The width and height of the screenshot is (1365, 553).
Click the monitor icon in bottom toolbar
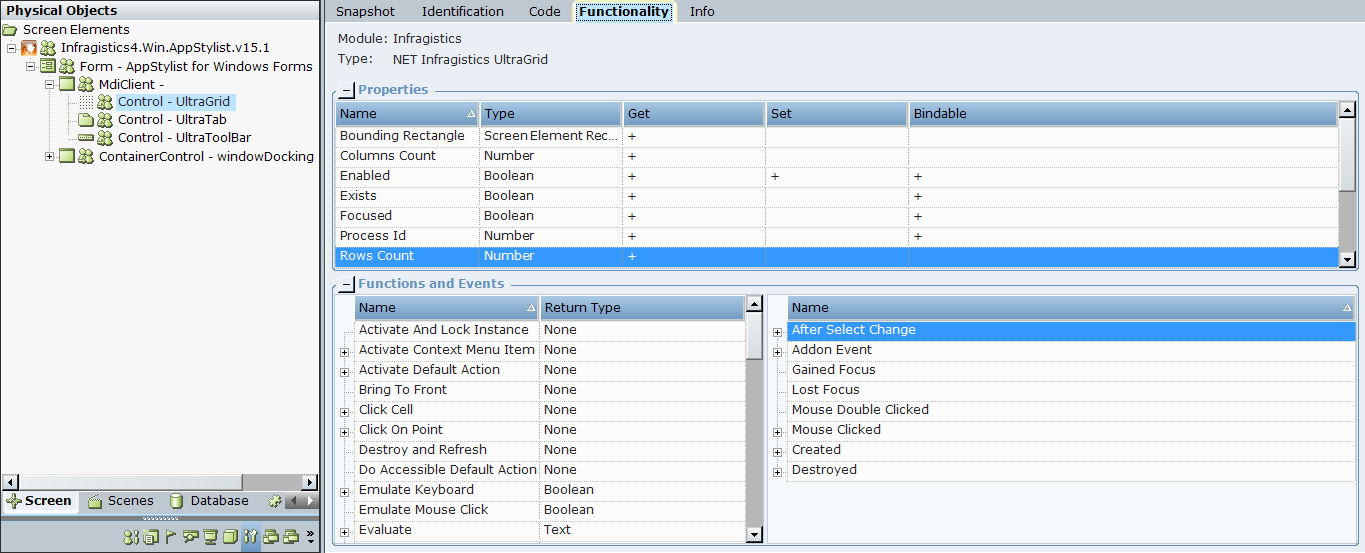pos(210,536)
